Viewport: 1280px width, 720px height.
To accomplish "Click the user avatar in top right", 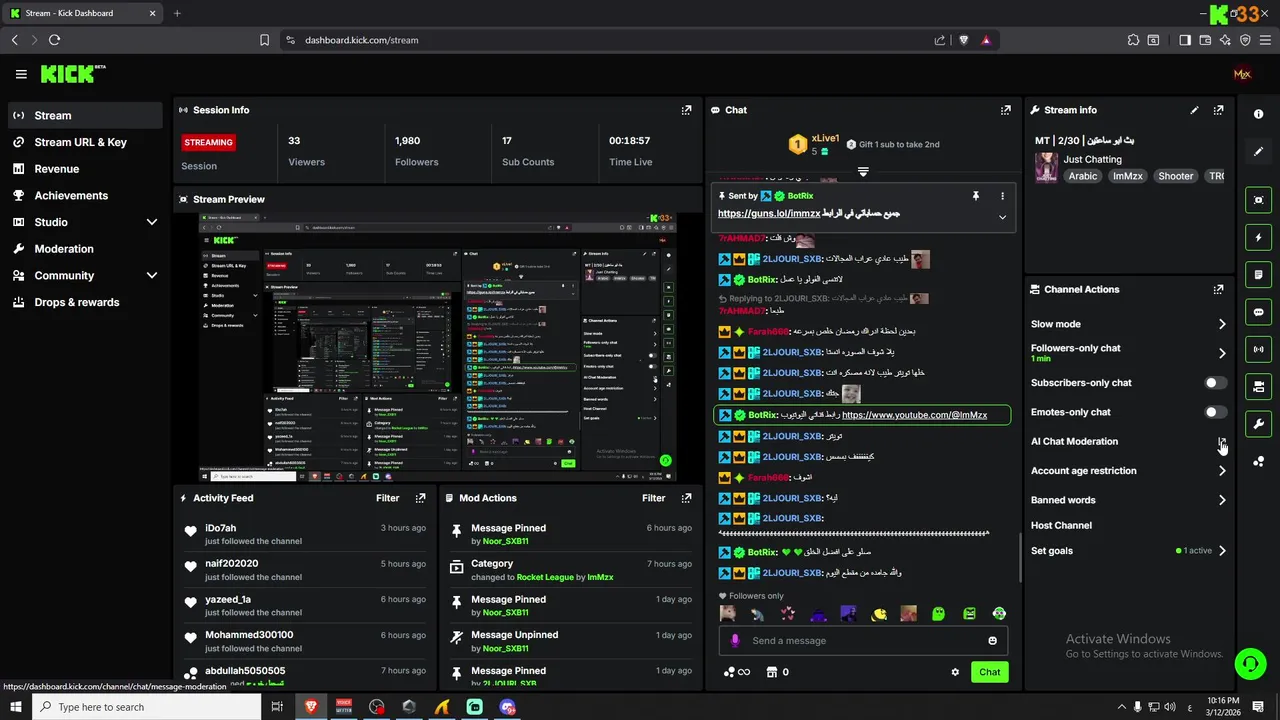I will pyautogui.click(x=1242, y=74).
